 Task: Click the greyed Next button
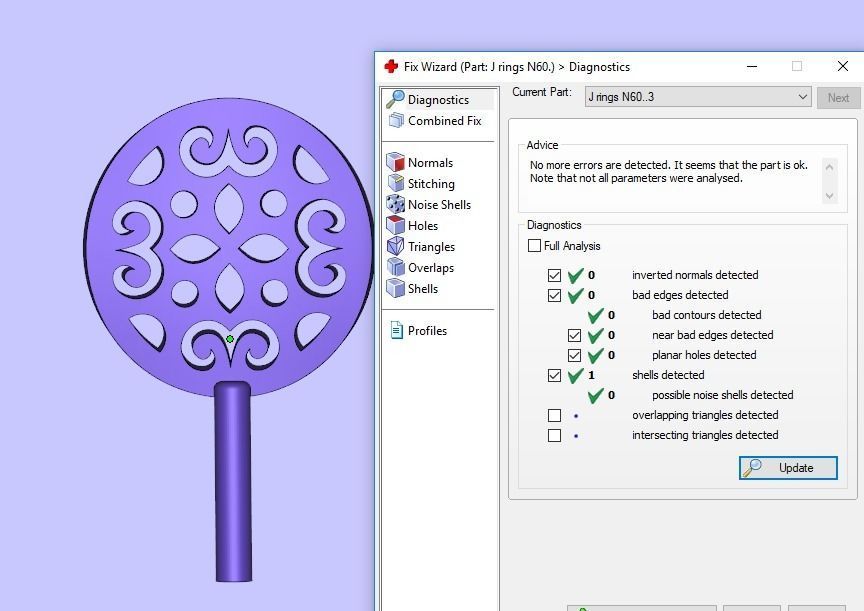click(x=838, y=98)
